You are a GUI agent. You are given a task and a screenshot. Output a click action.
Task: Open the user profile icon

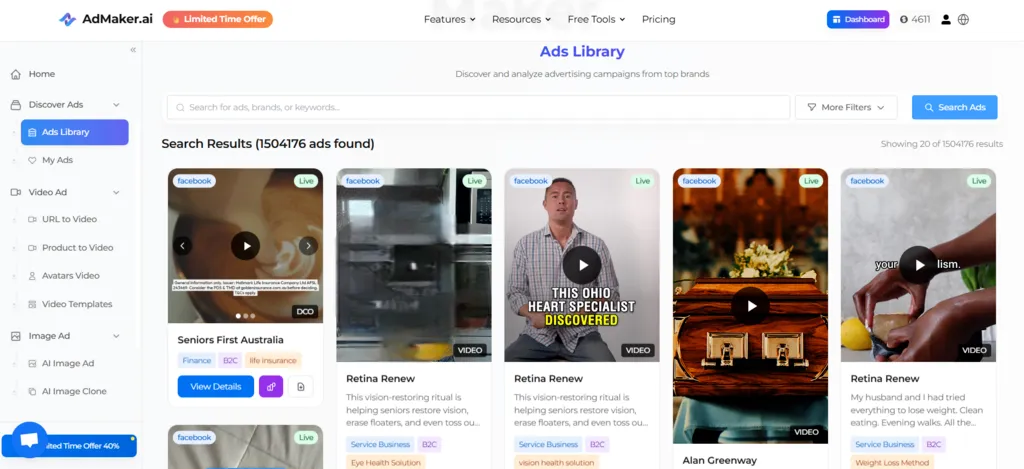coord(945,20)
